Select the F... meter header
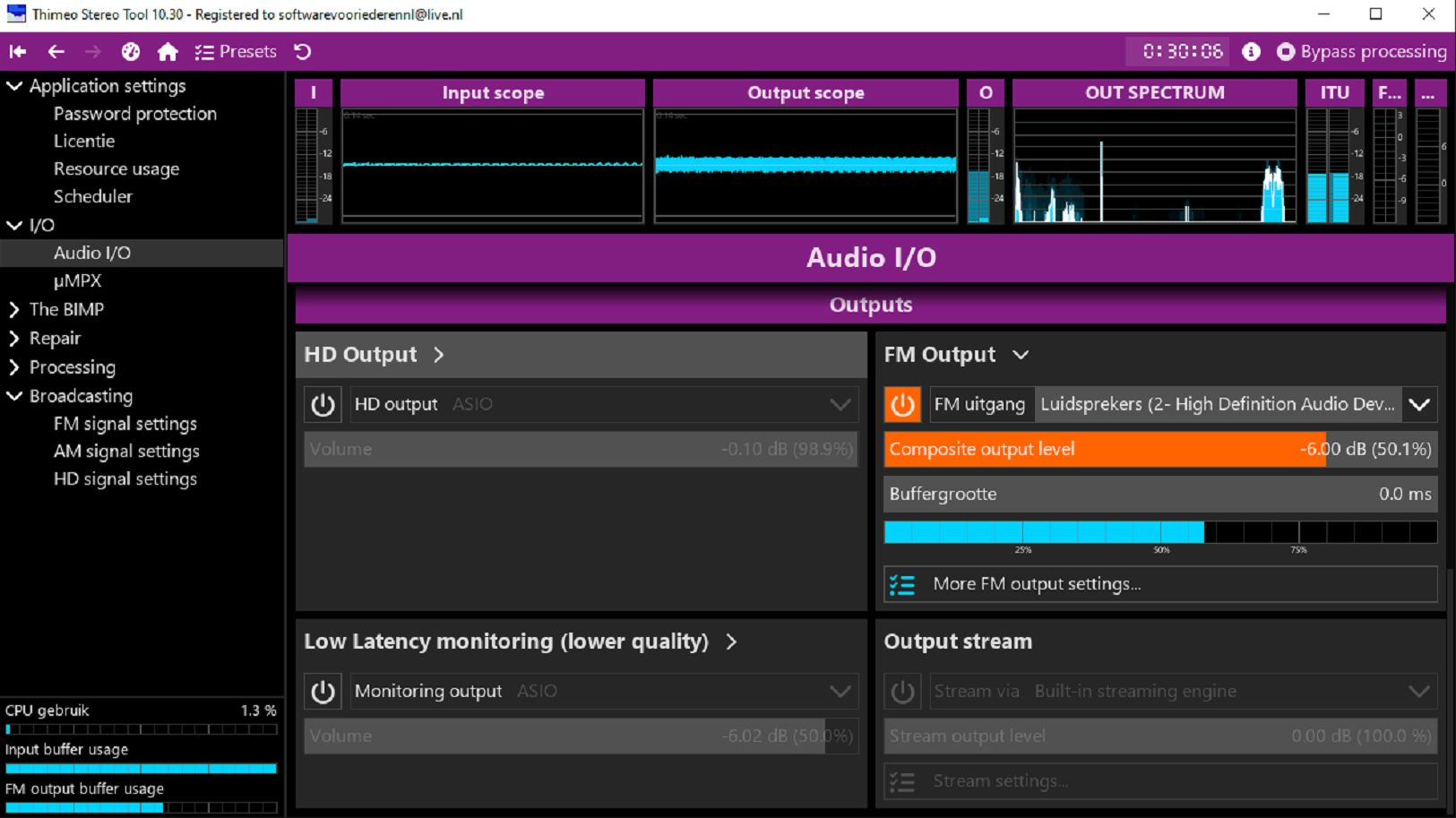The image size is (1456, 818). [x=1390, y=92]
